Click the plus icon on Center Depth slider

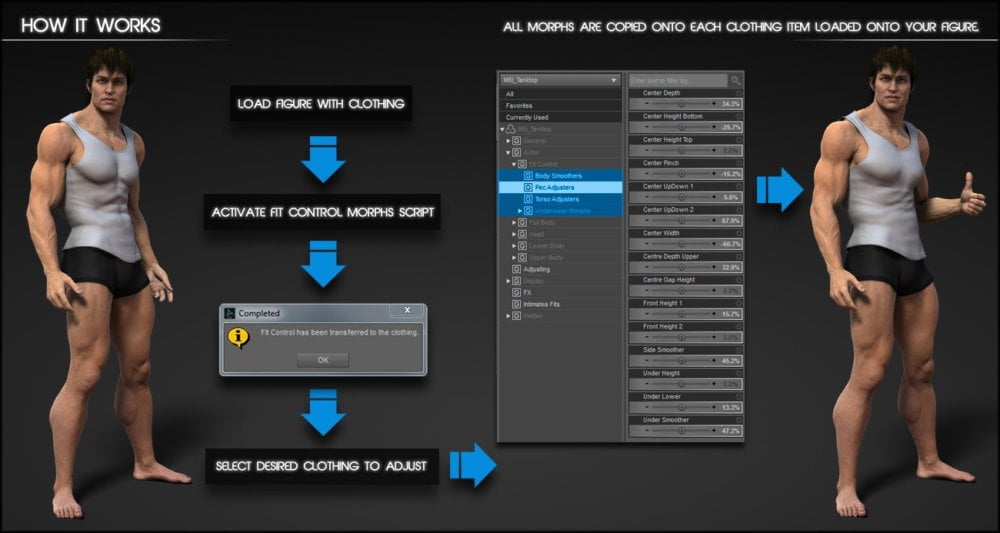click(x=714, y=103)
